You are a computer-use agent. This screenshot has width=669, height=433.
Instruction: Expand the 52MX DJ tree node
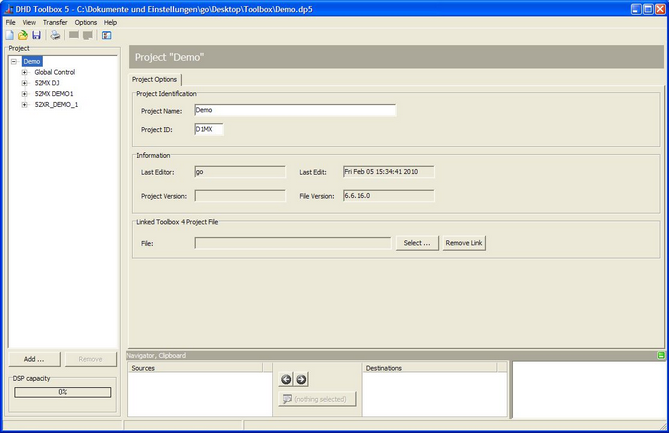(24, 83)
